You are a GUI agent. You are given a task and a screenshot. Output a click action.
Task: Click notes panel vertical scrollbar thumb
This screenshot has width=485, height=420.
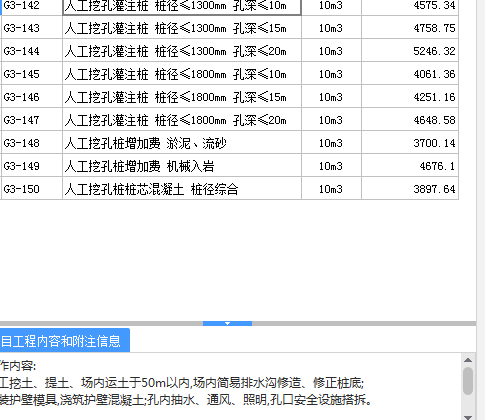coord(468,381)
